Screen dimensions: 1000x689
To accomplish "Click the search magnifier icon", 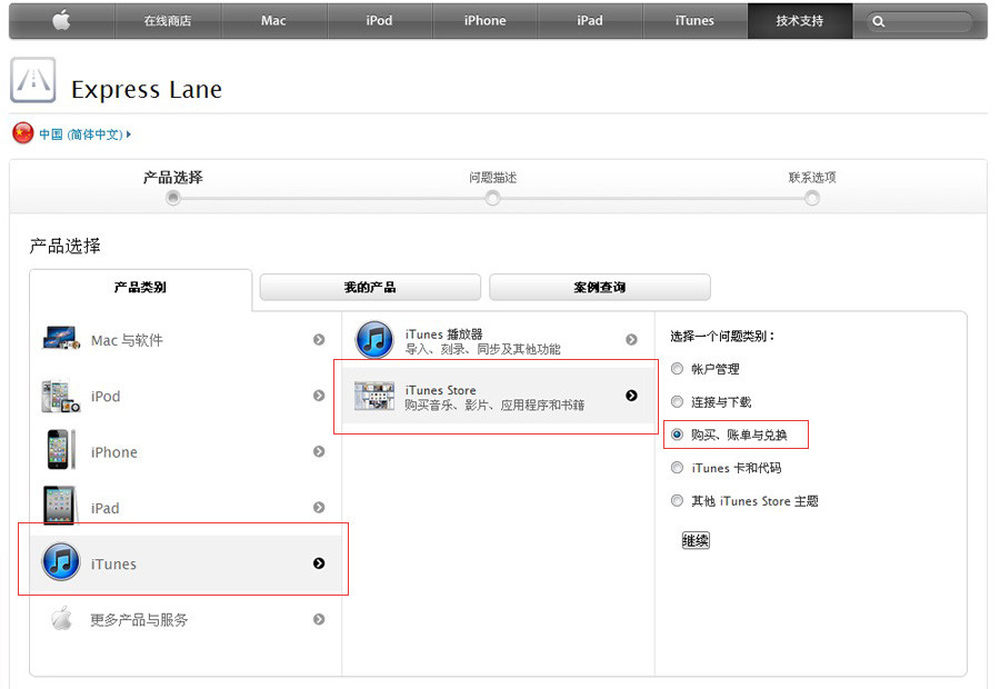I will [878, 21].
